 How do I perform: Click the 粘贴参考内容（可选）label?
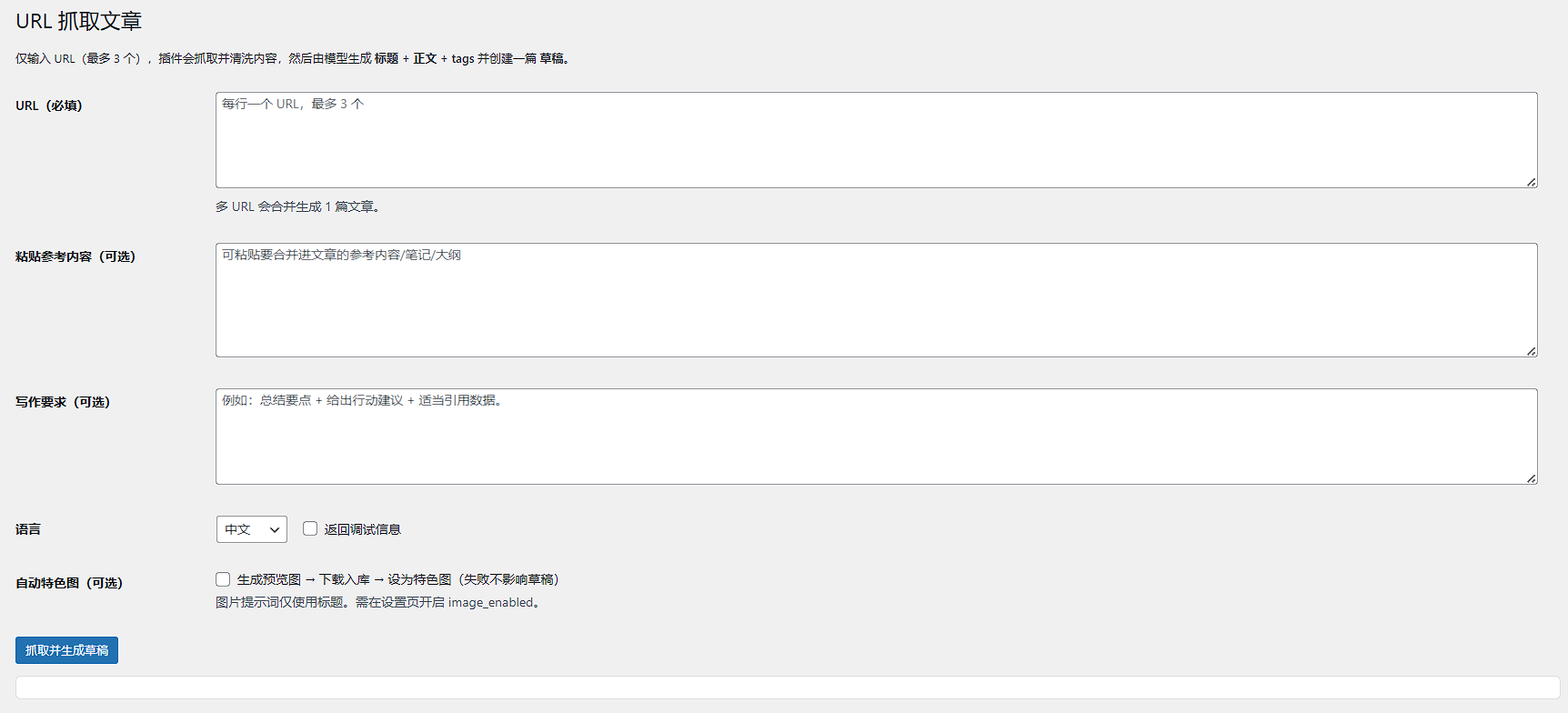[x=75, y=256]
